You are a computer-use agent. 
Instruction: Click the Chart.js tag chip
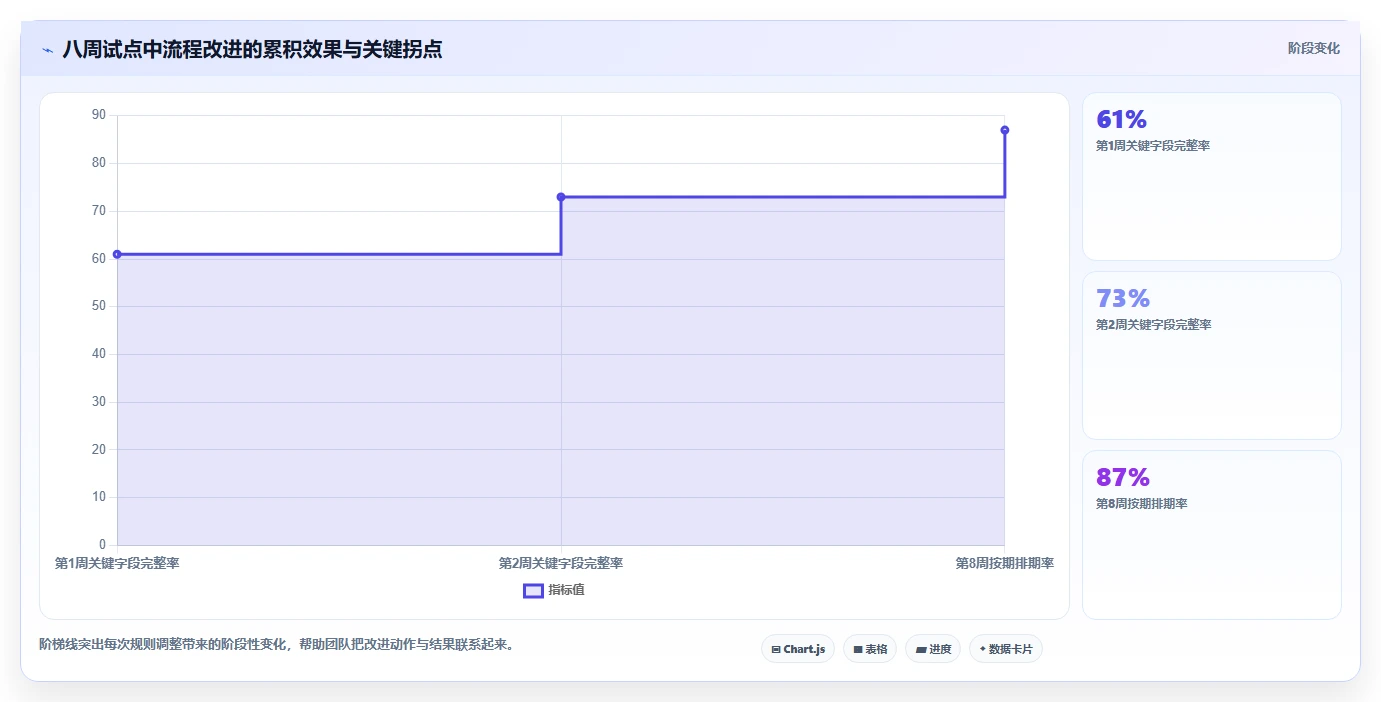(797, 649)
